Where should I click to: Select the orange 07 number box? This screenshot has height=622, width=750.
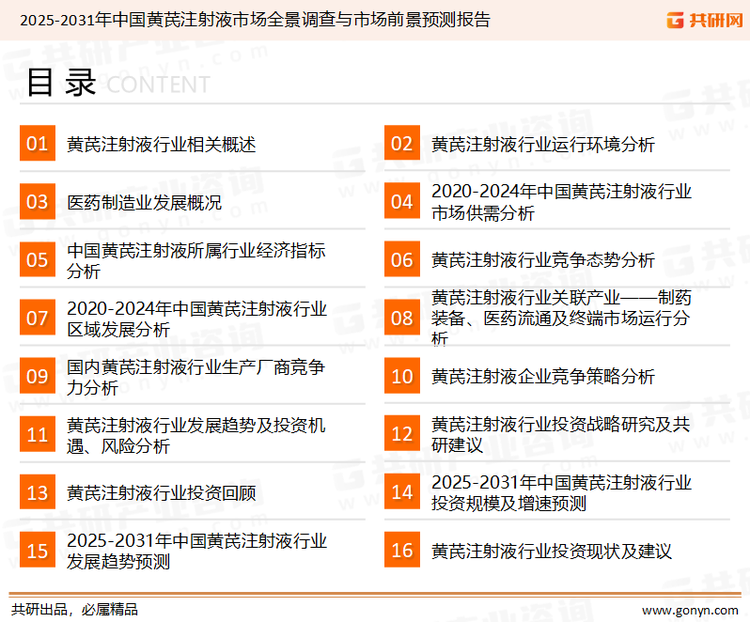(x=37, y=318)
